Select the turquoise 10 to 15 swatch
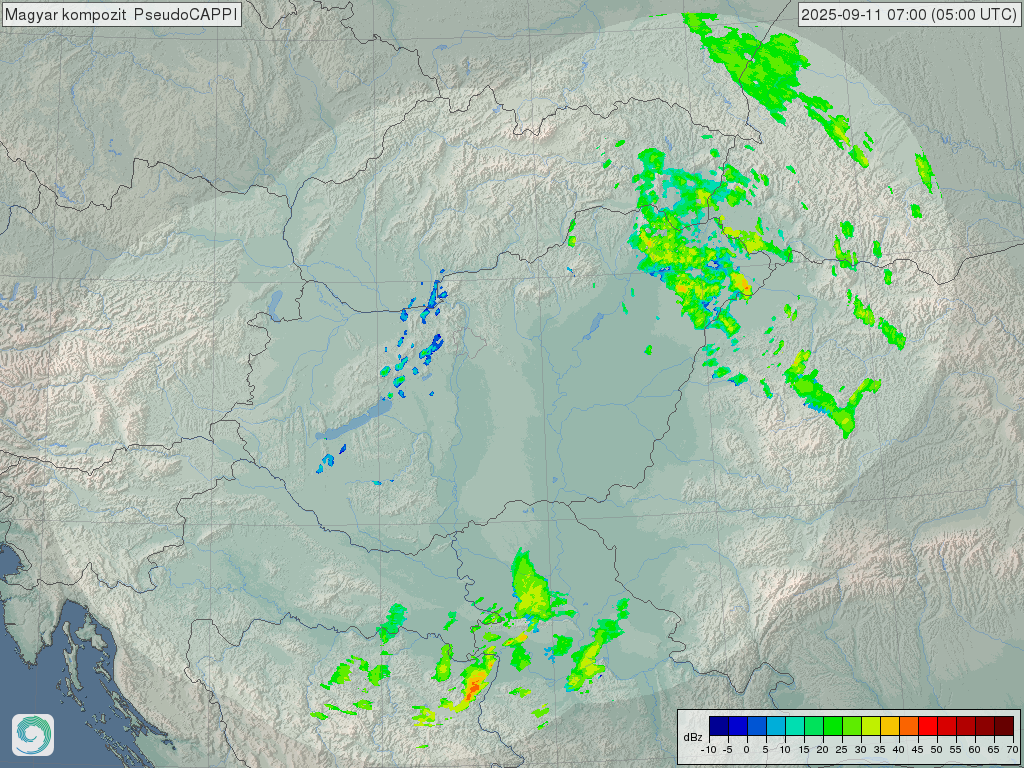This screenshot has height=768, width=1024. pos(795,726)
